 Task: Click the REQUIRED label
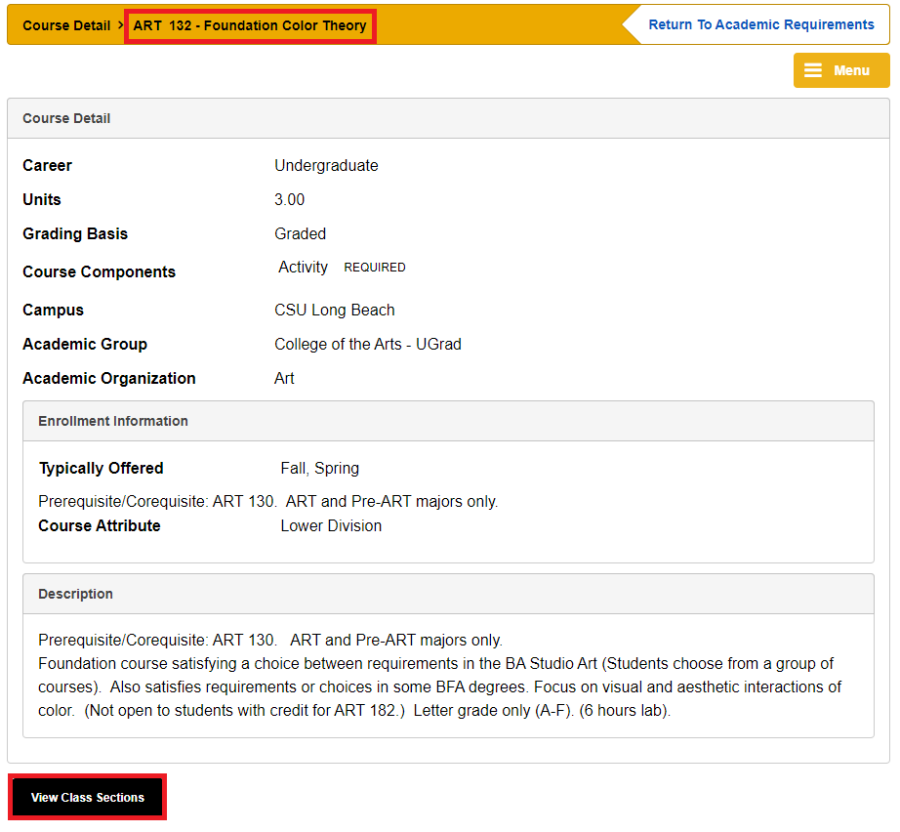pyautogui.click(x=374, y=267)
